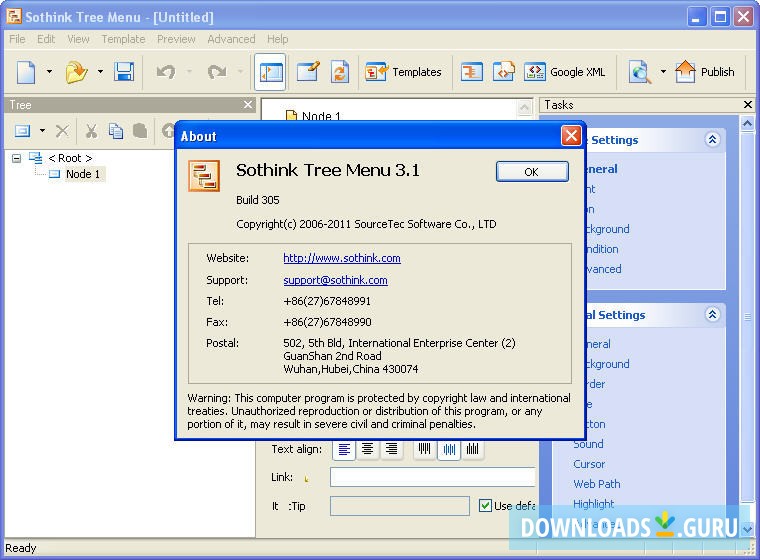Select the < Root > tree item

pos(70,158)
